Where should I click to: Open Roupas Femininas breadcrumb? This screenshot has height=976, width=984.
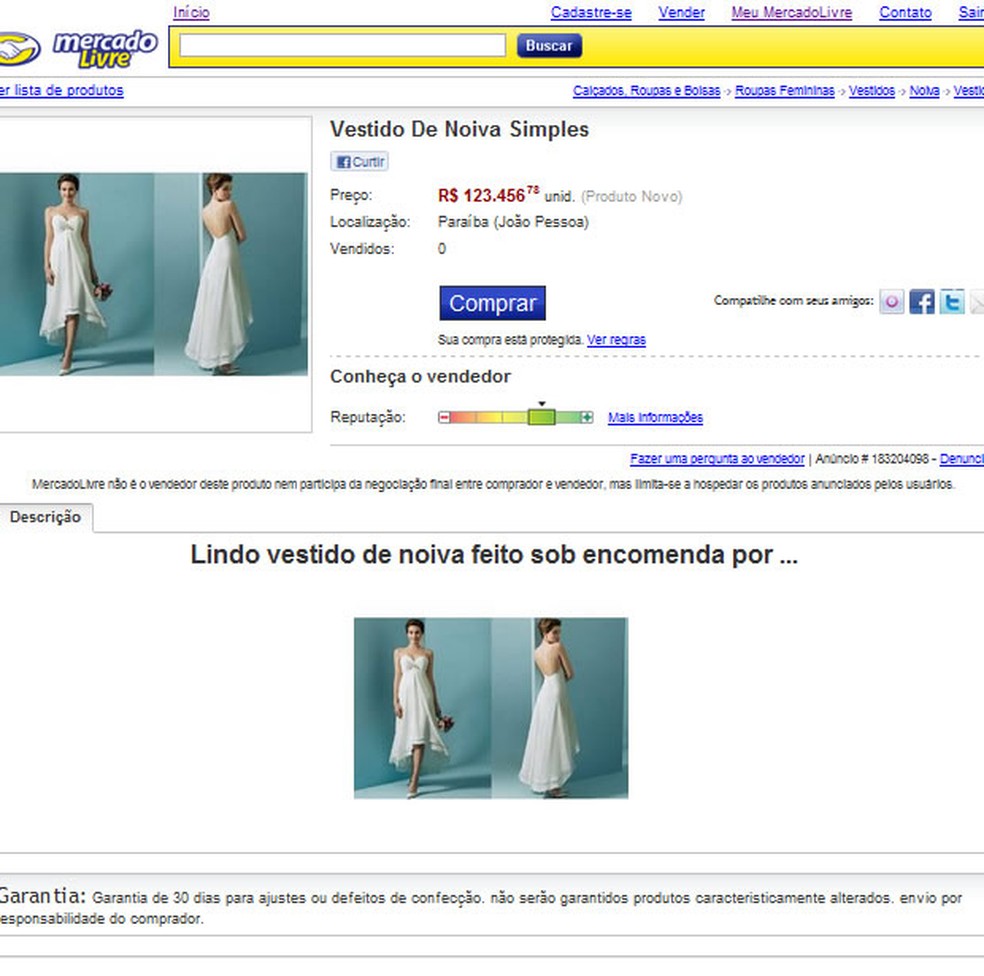[x=785, y=91]
